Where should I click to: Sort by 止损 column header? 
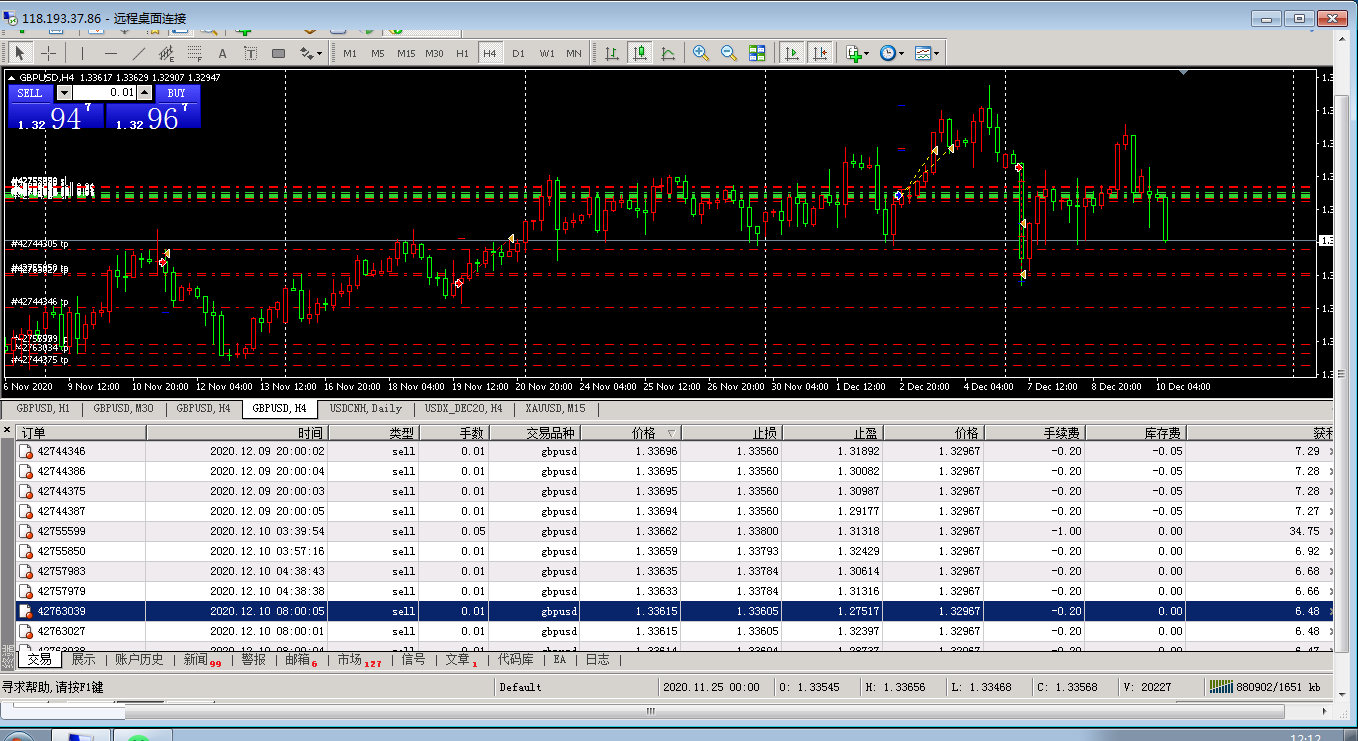pyautogui.click(x=733, y=433)
